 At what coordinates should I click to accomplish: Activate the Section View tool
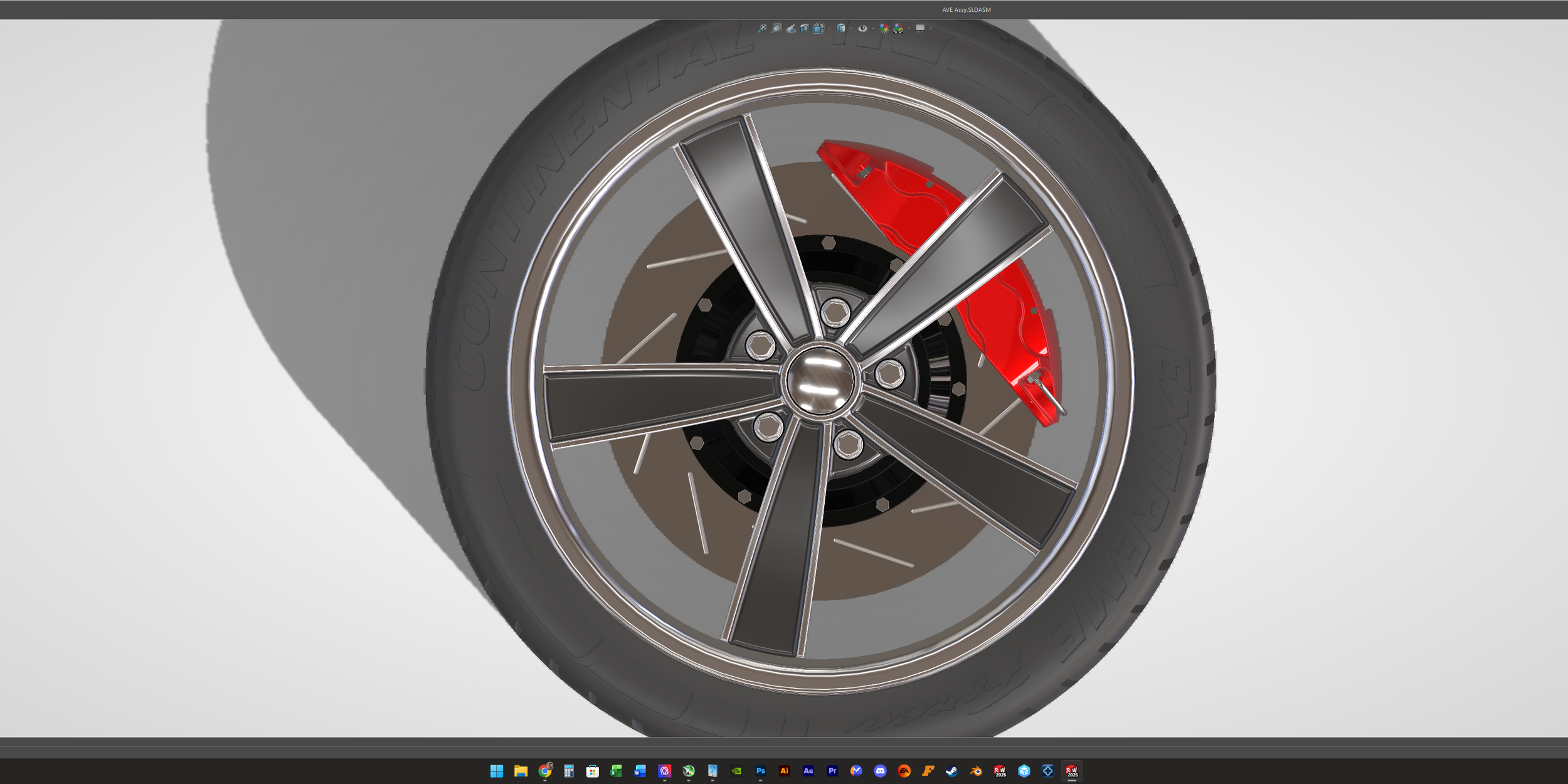coord(805,28)
